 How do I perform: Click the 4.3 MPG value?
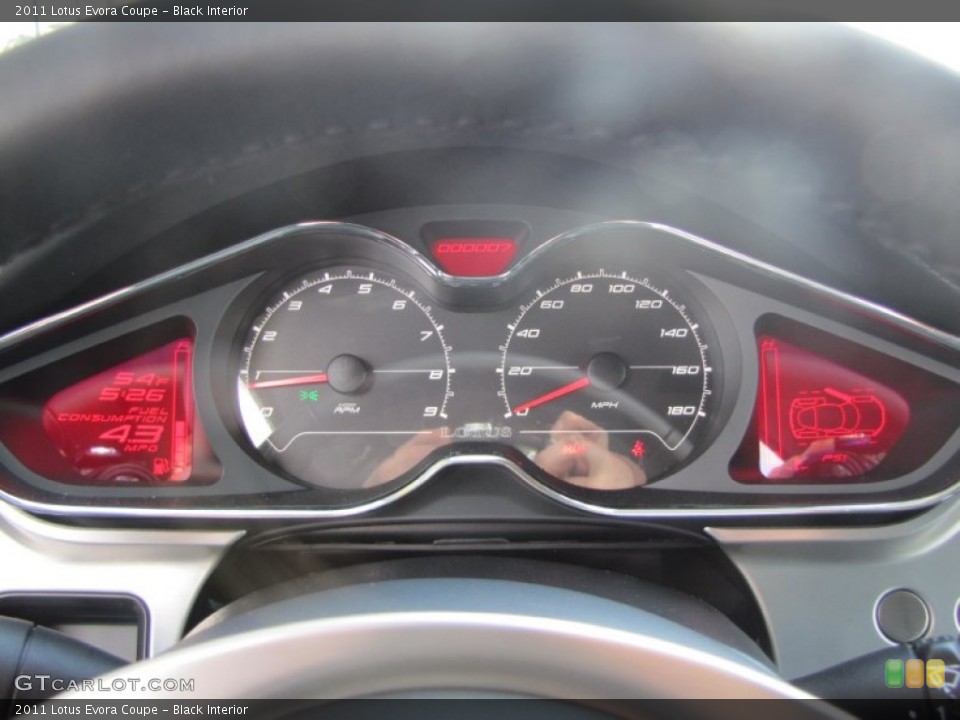point(132,434)
